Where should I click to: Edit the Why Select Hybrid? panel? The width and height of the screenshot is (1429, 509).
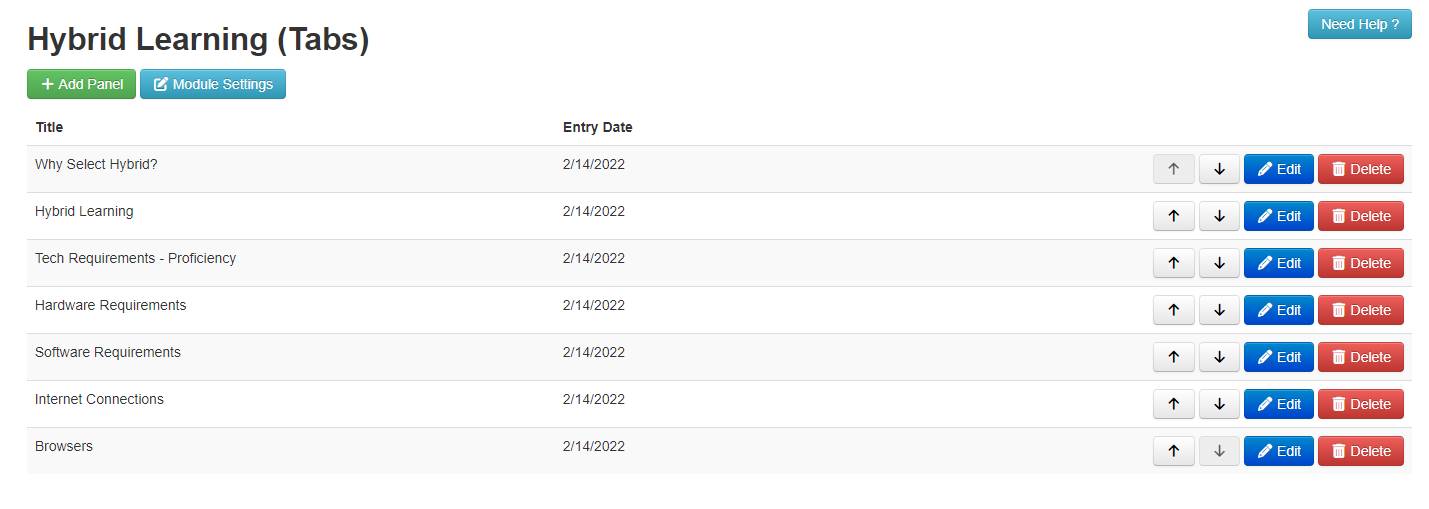tap(1278, 169)
